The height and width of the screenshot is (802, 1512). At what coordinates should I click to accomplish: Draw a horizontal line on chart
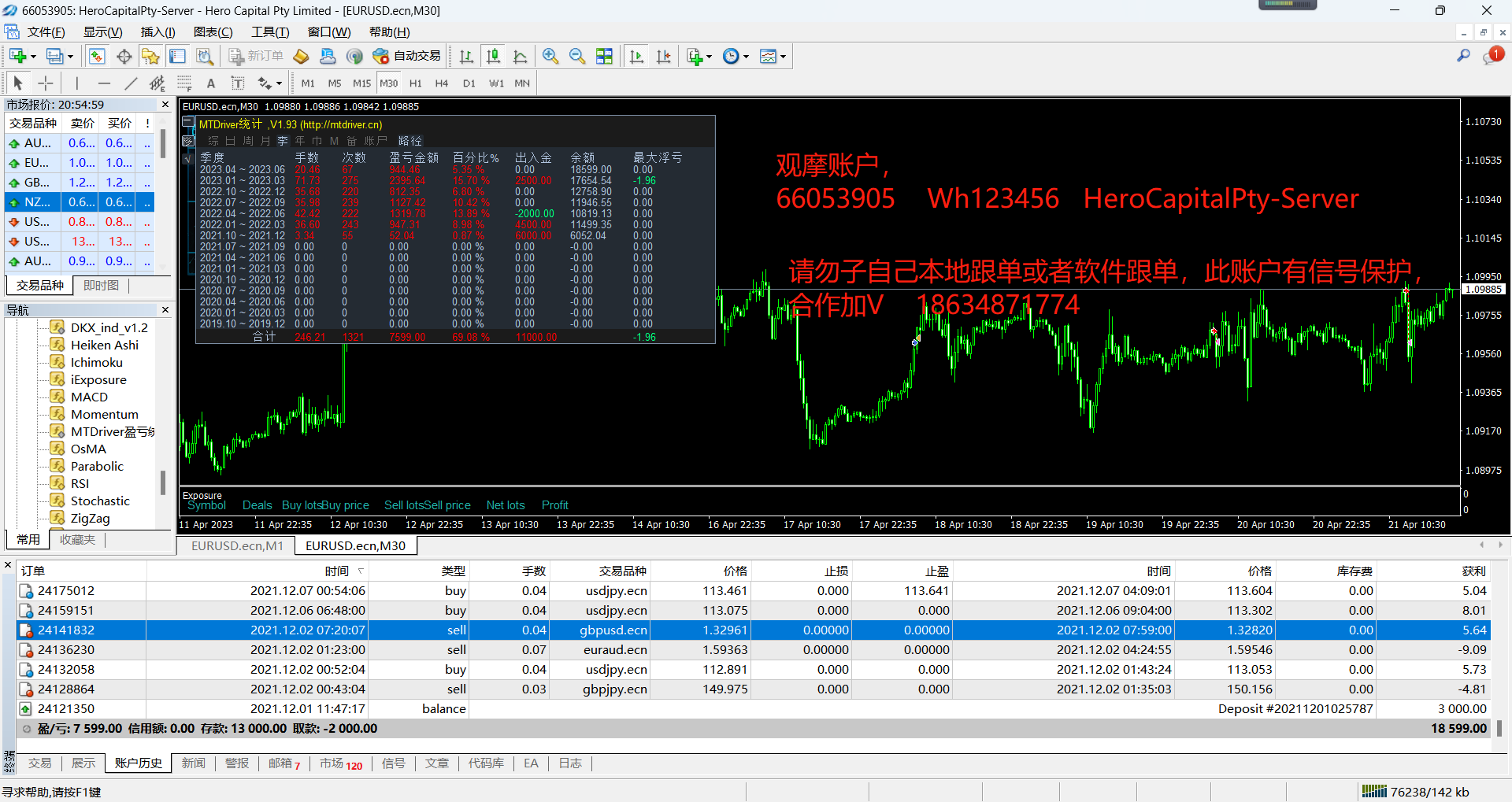click(104, 83)
